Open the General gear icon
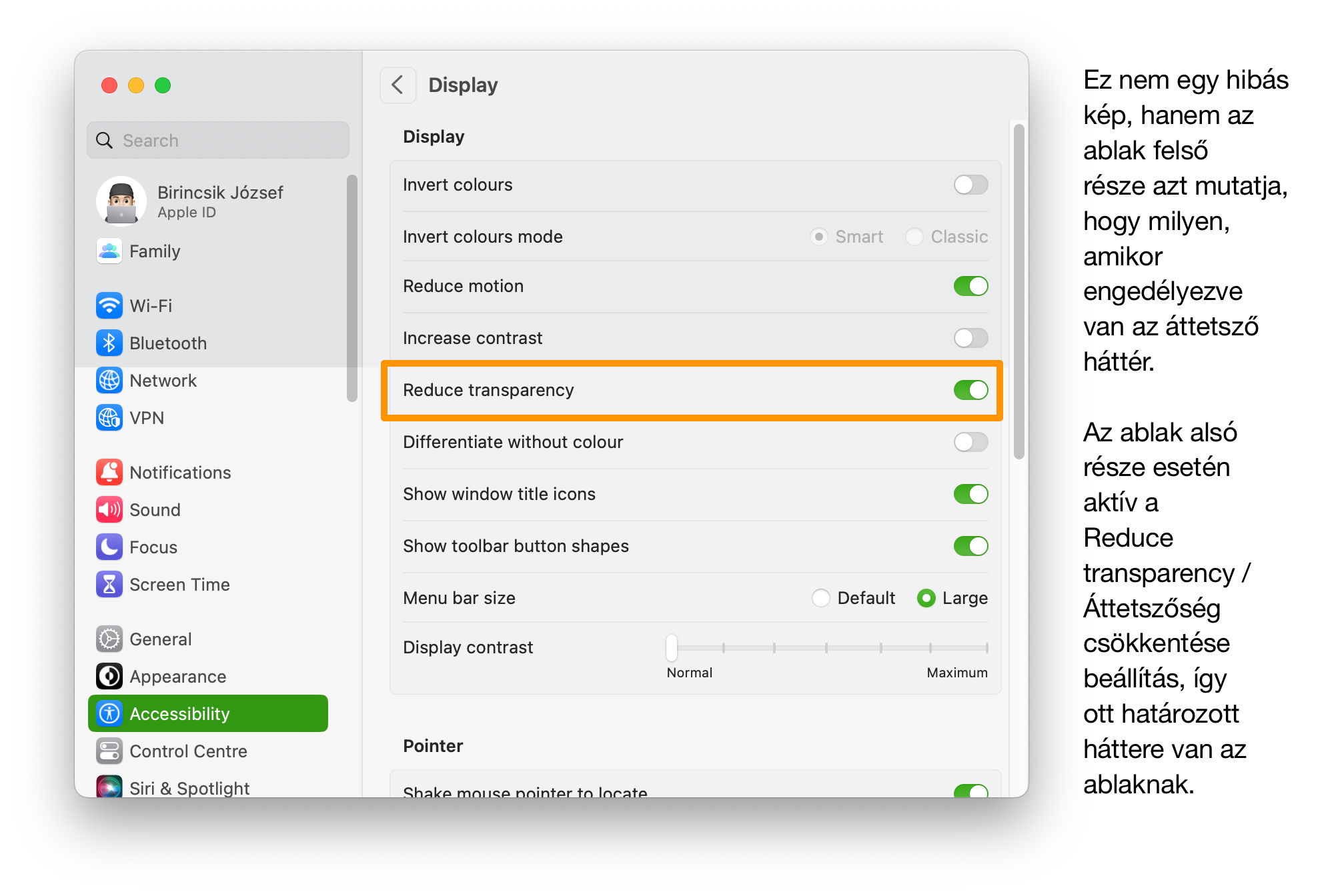The width and height of the screenshot is (1334, 896). click(109, 639)
